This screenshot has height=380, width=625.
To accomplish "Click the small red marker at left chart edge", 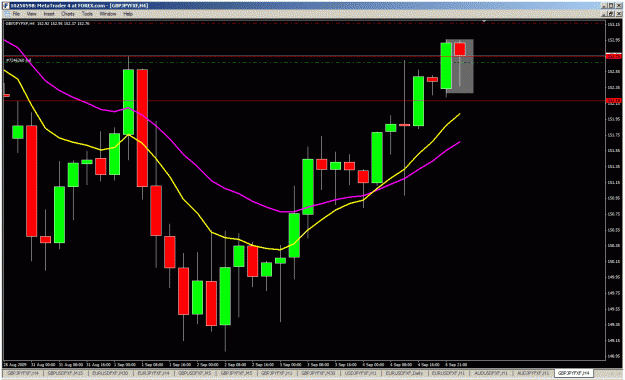I will pyautogui.click(x=6, y=95).
